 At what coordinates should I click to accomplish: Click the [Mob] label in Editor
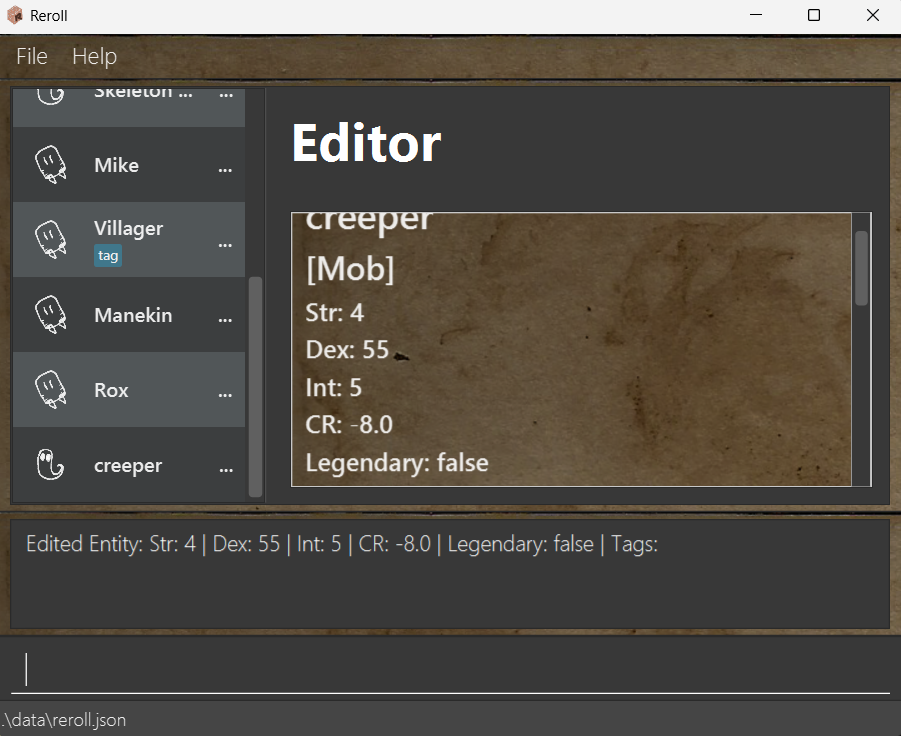pyautogui.click(x=350, y=268)
